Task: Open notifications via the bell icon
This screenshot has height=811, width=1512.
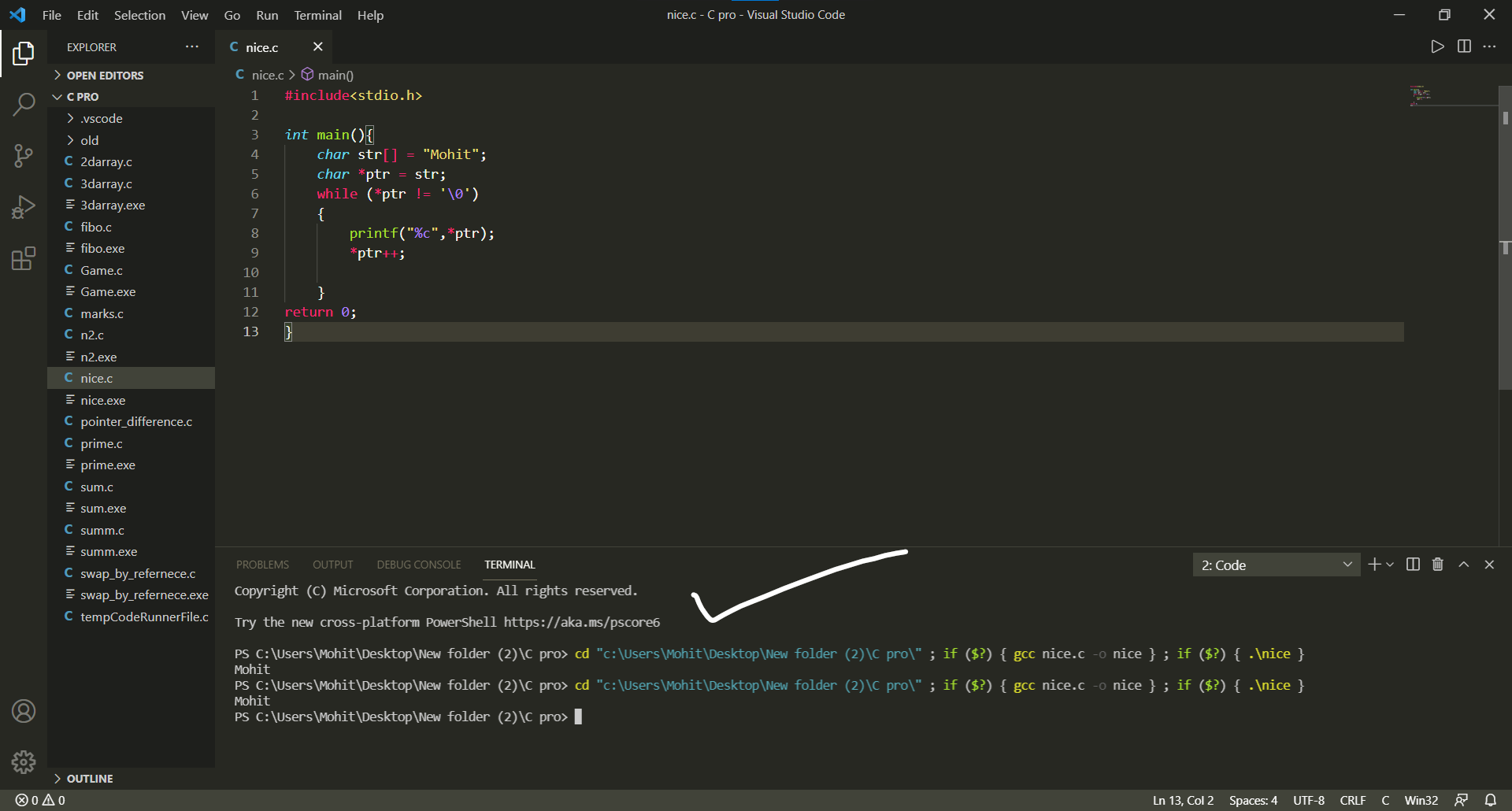Action: click(x=1492, y=799)
